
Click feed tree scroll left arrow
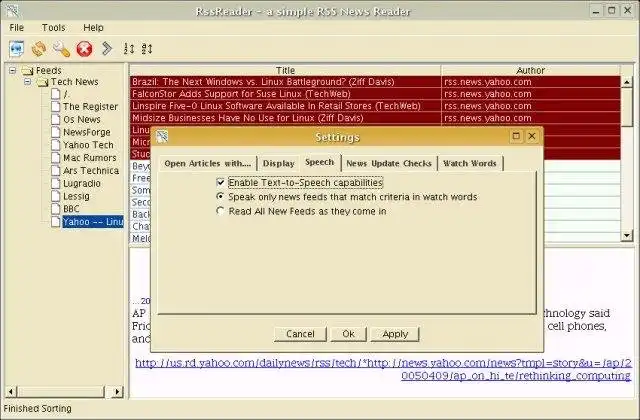coord(11,392)
